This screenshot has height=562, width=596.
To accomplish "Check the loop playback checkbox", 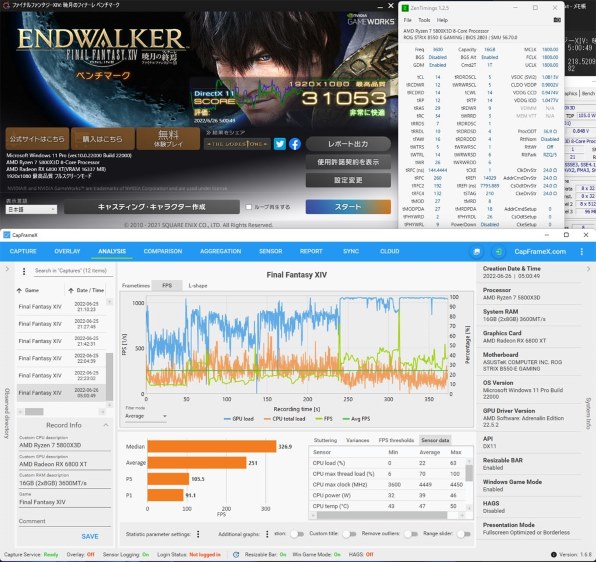I will (249, 207).
